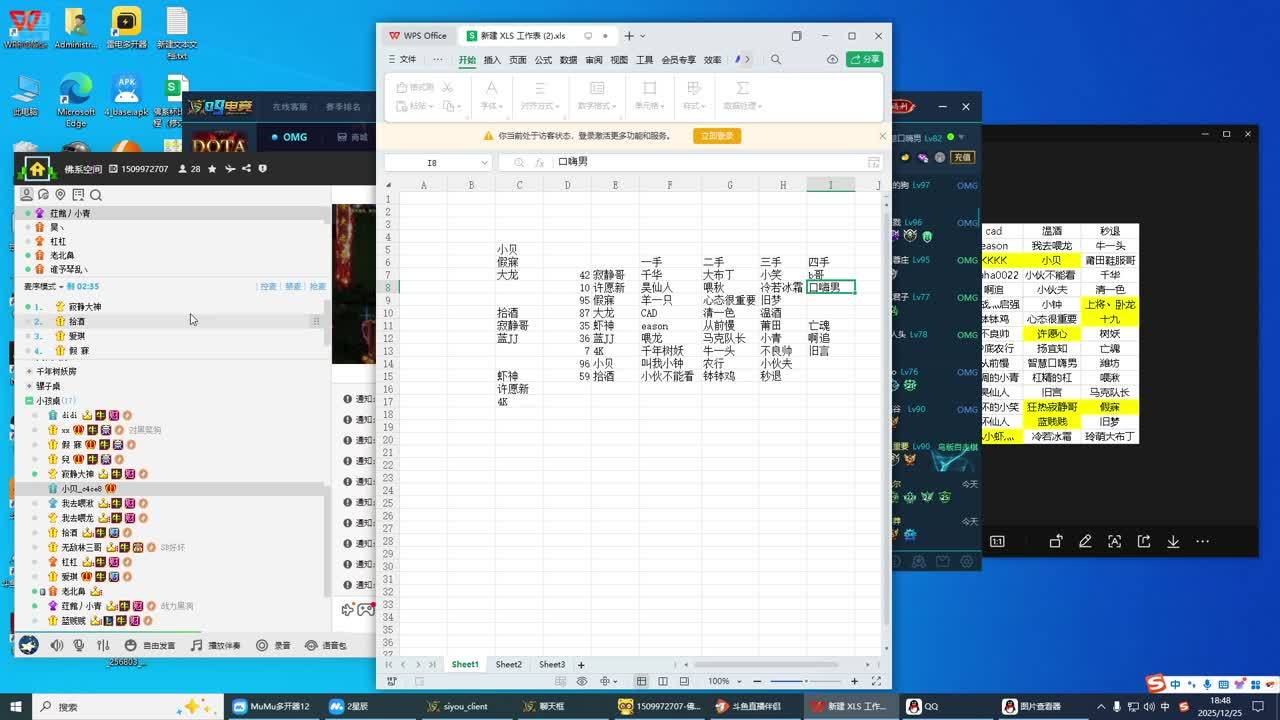Click the WPS ribbon search magnifier icon
Image resolution: width=1280 pixels, height=720 pixels.
(776, 60)
